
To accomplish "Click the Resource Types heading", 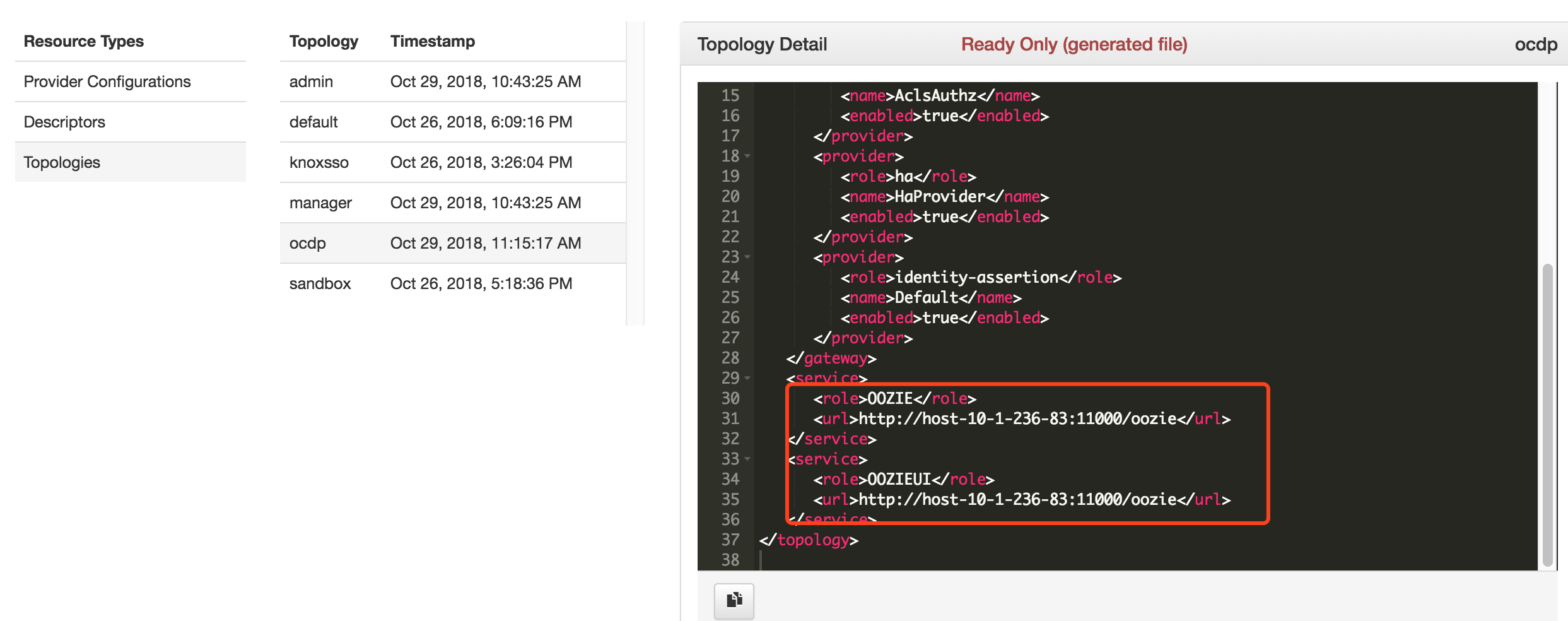I will click(x=84, y=41).
